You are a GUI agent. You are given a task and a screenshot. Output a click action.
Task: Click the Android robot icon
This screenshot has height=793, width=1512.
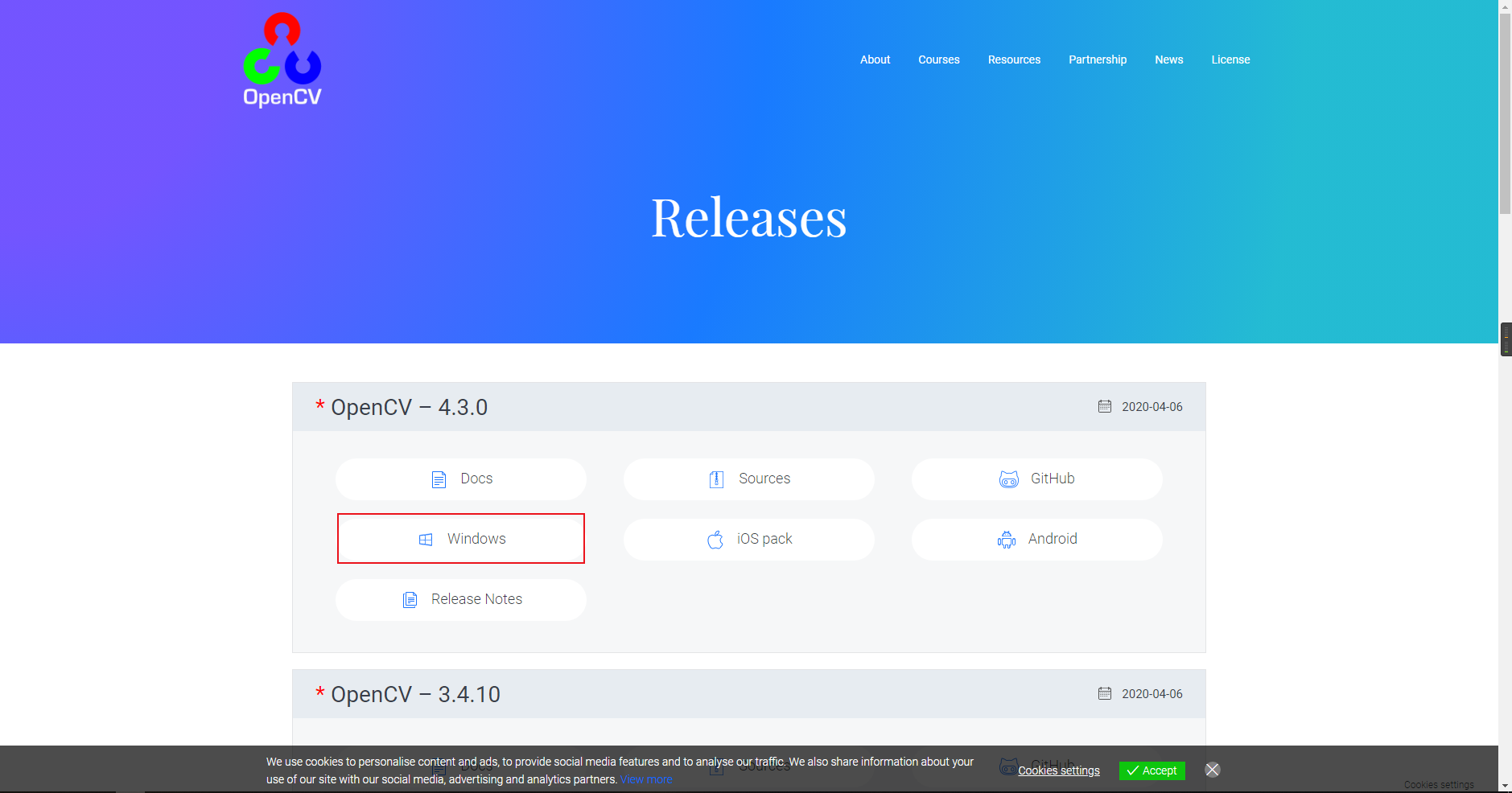point(1007,539)
